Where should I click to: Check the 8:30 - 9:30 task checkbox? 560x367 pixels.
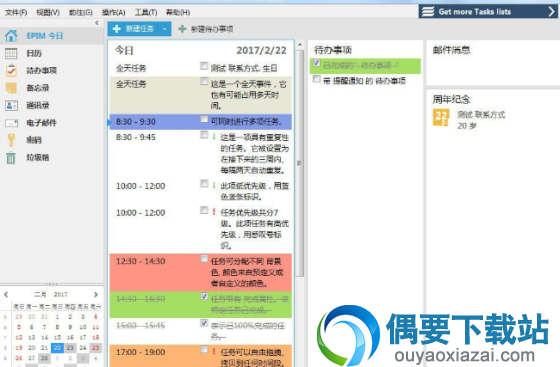204,119
